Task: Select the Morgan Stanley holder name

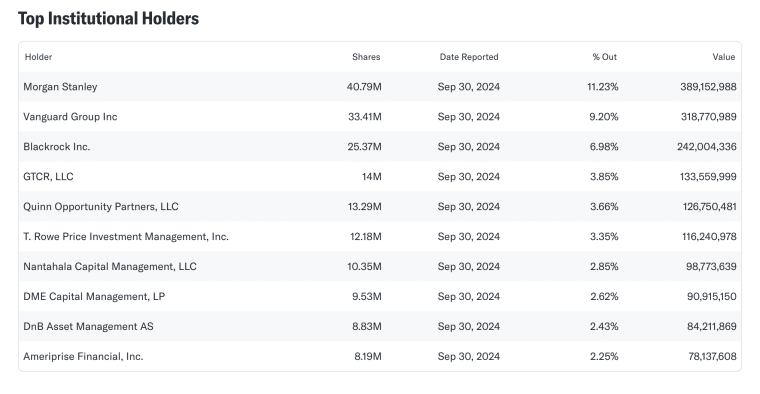Action: click(60, 87)
